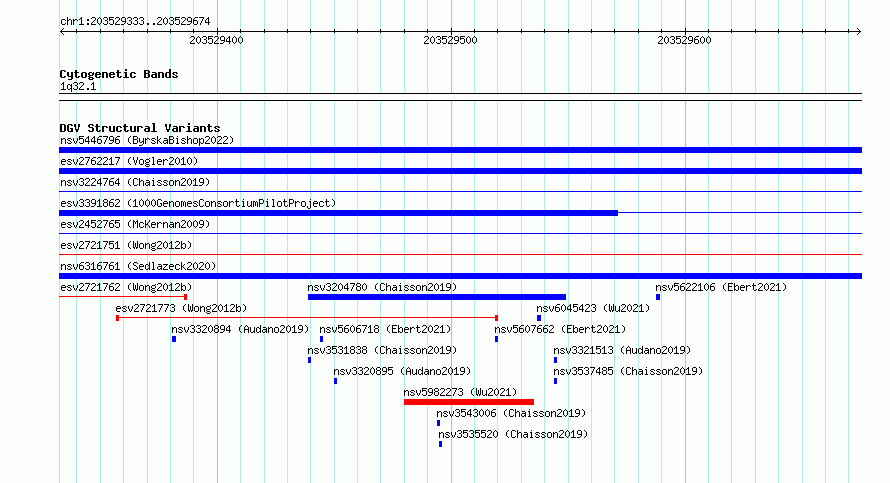Click the nsv5622106 (Ebert2021) label
Viewport: 890px width, 483px height.
click(721, 287)
